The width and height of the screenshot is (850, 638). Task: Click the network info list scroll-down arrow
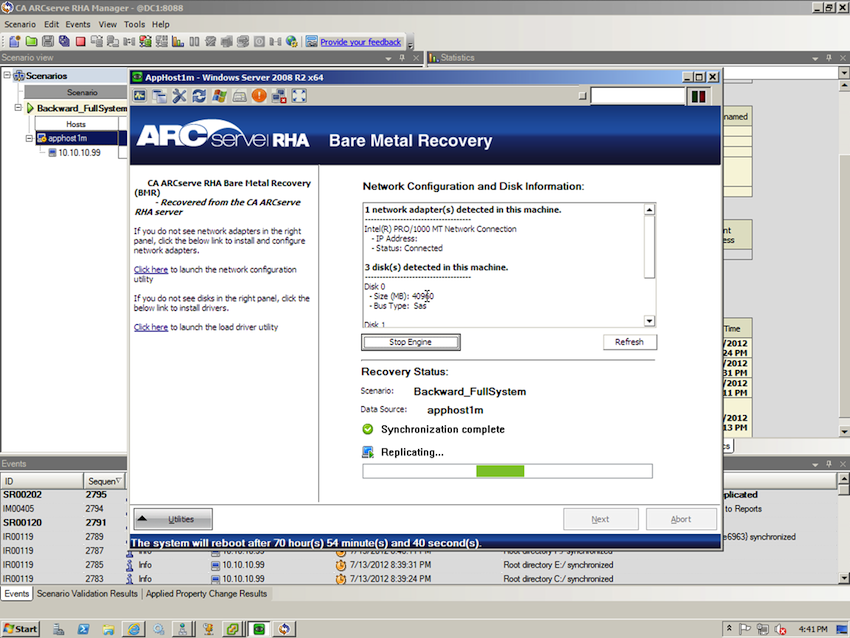pyautogui.click(x=649, y=321)
